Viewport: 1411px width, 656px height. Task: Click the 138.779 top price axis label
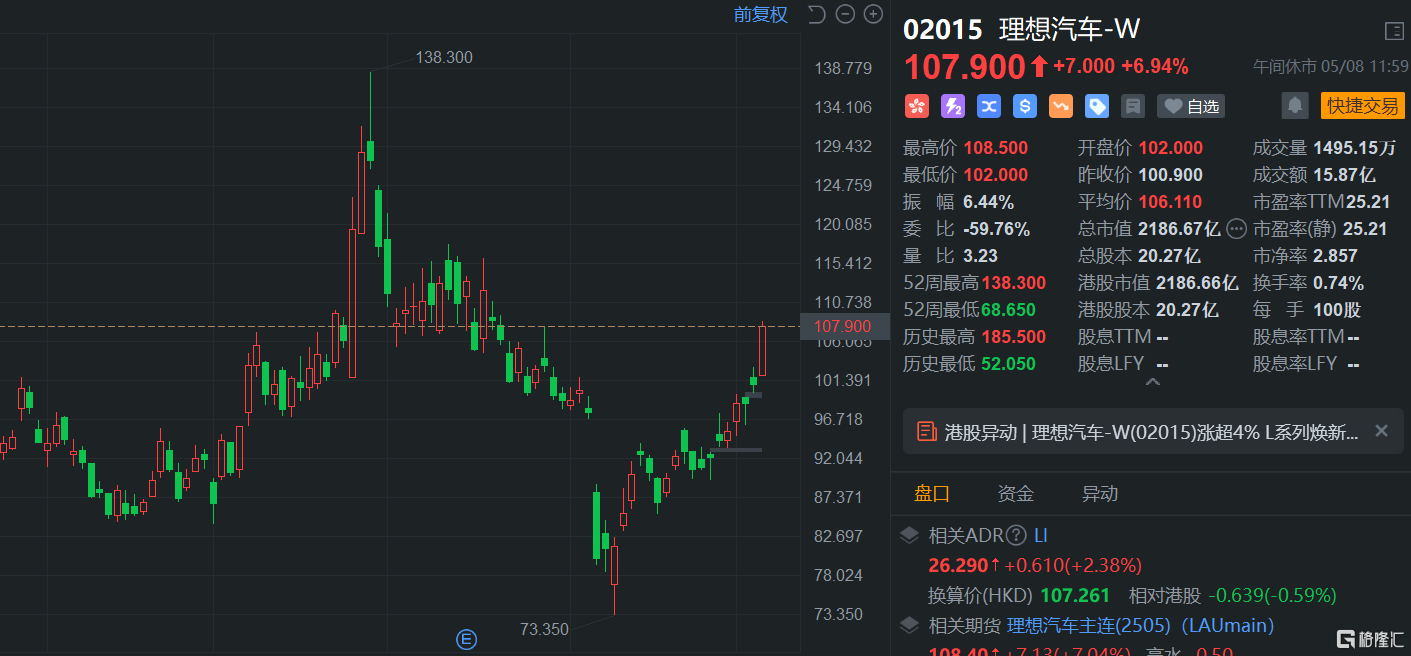(844, 68)
